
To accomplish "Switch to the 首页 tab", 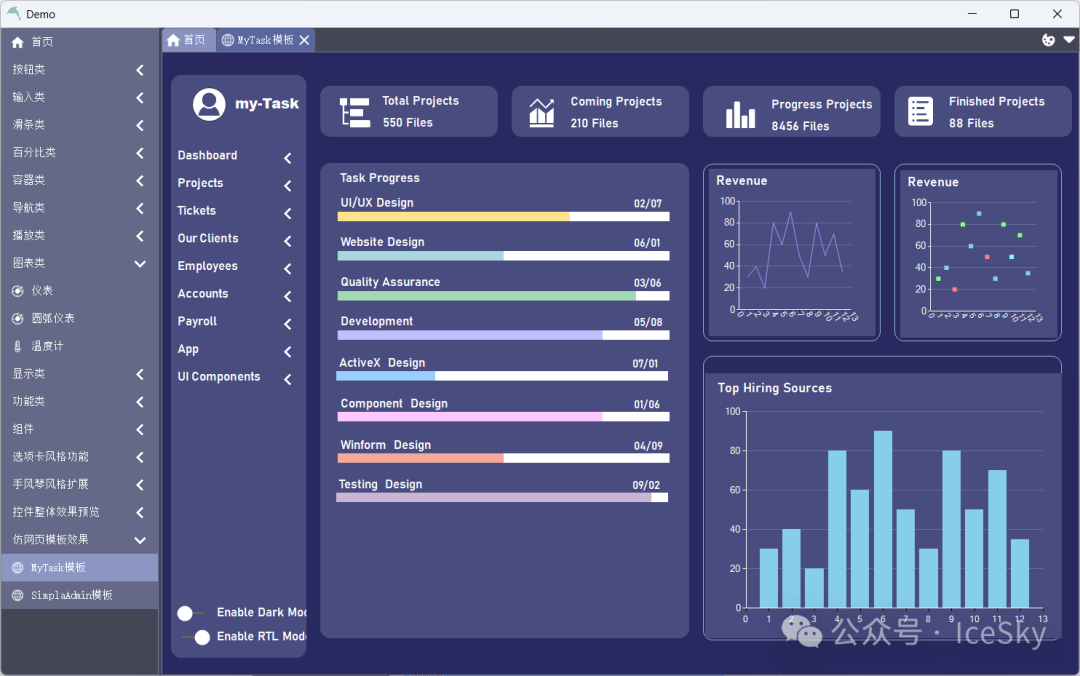I will tap(187, 40).
